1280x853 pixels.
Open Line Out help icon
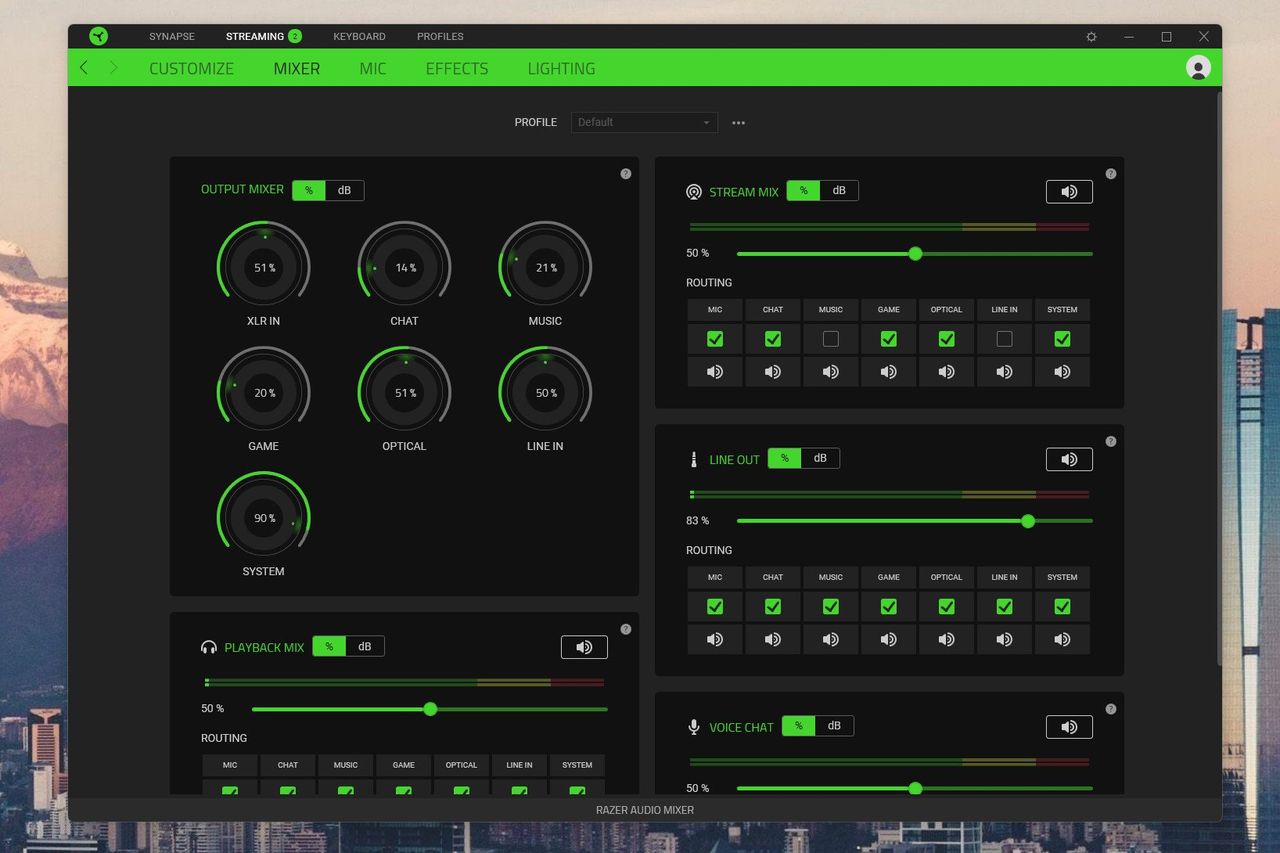1111,441
